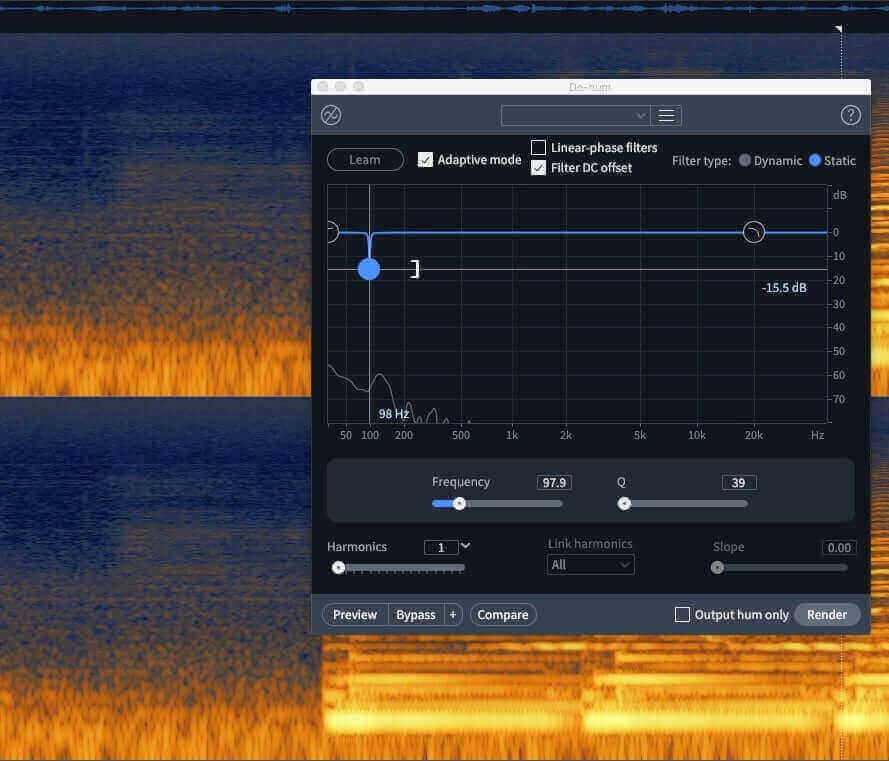Click the De-hum module power icon
Screen dimensions: 889x761
click(331, 116)
